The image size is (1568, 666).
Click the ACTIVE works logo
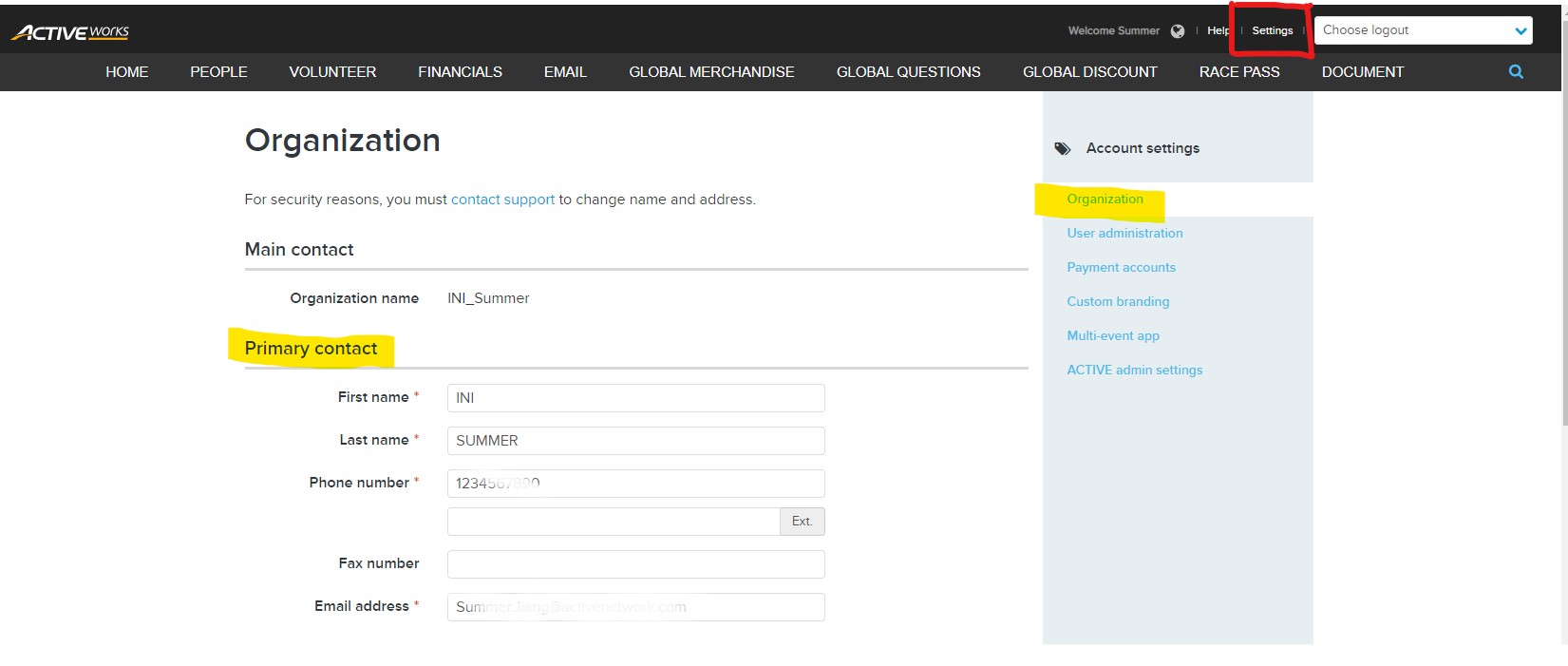(70, 32)
